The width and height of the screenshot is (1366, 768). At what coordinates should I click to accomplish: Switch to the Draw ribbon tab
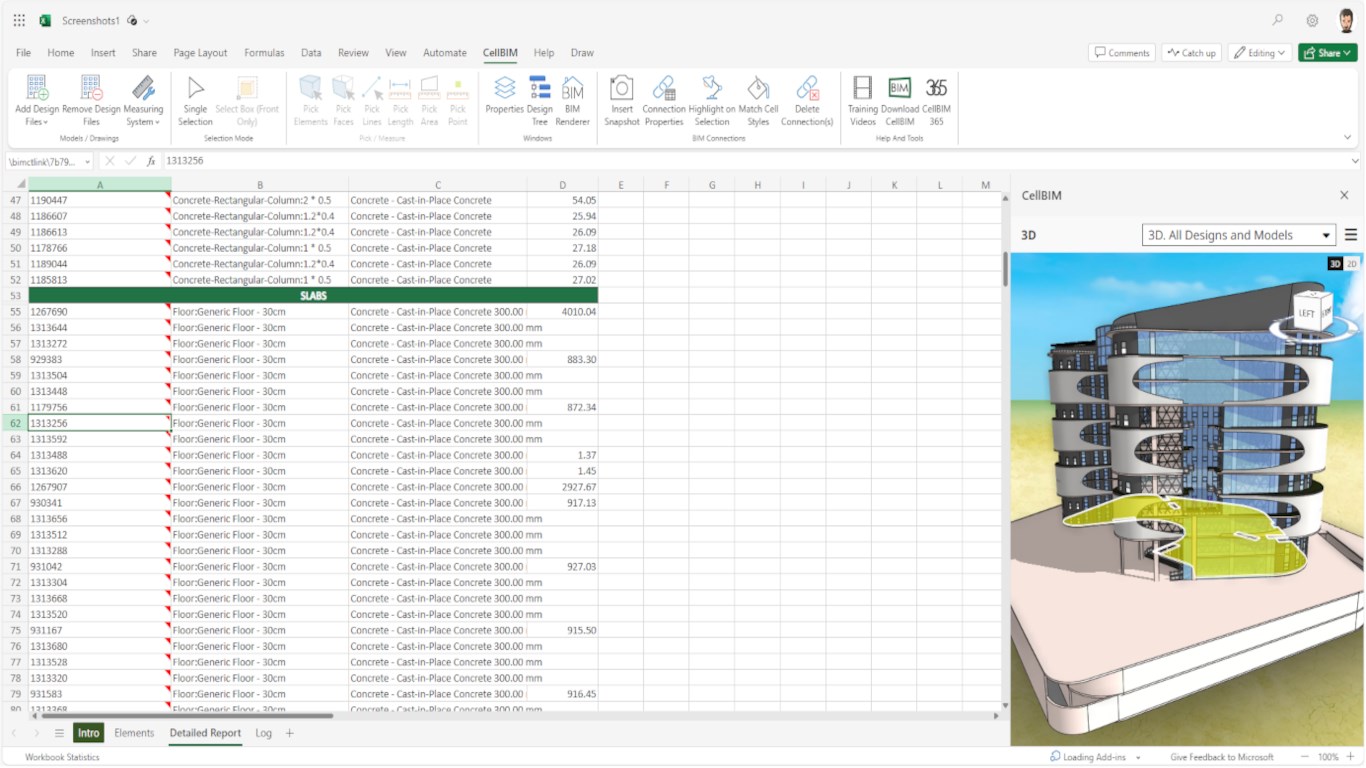point(582,53)
